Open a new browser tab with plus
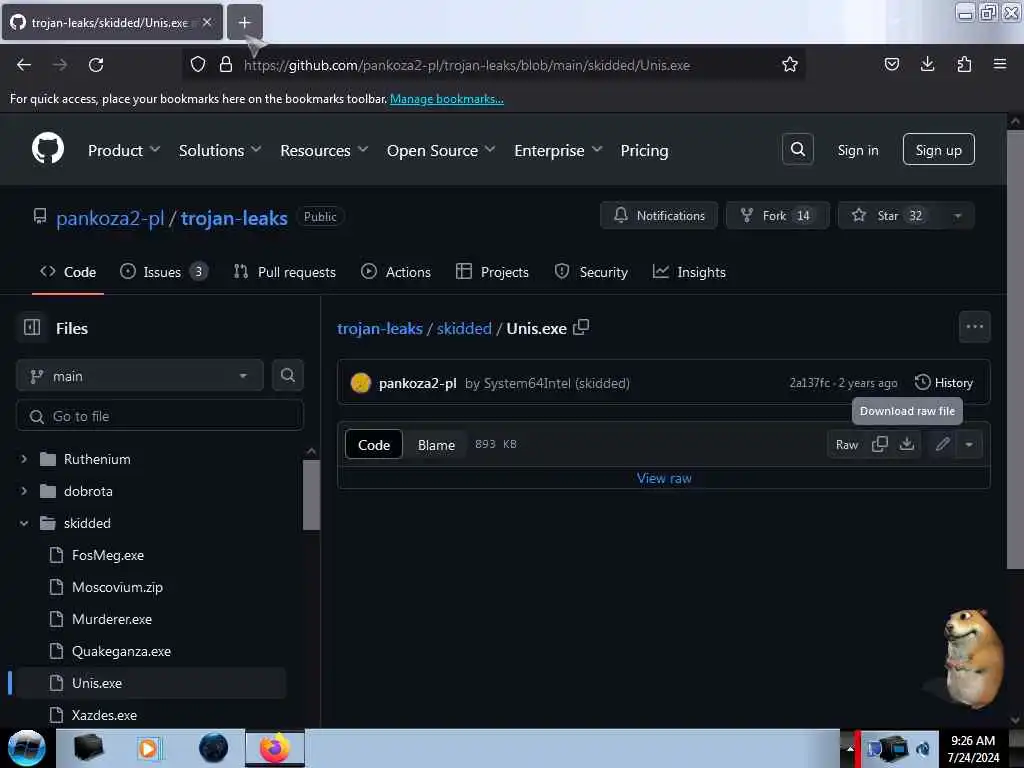 point(244,22)
